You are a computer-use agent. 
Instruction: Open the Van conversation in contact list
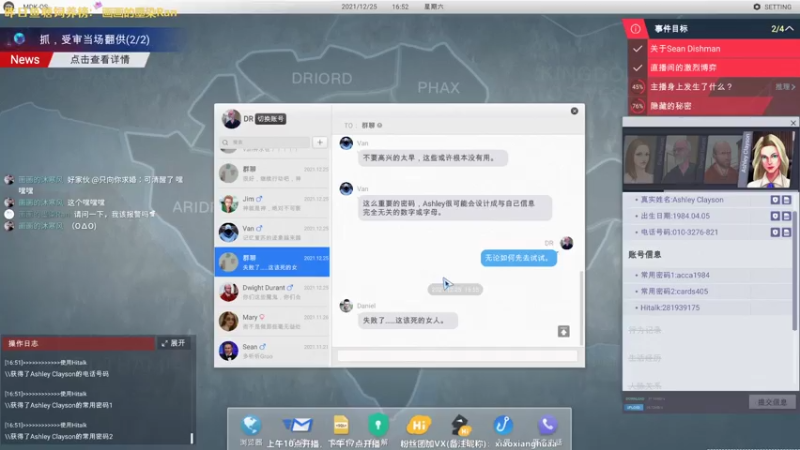click(x=272, y=233)
